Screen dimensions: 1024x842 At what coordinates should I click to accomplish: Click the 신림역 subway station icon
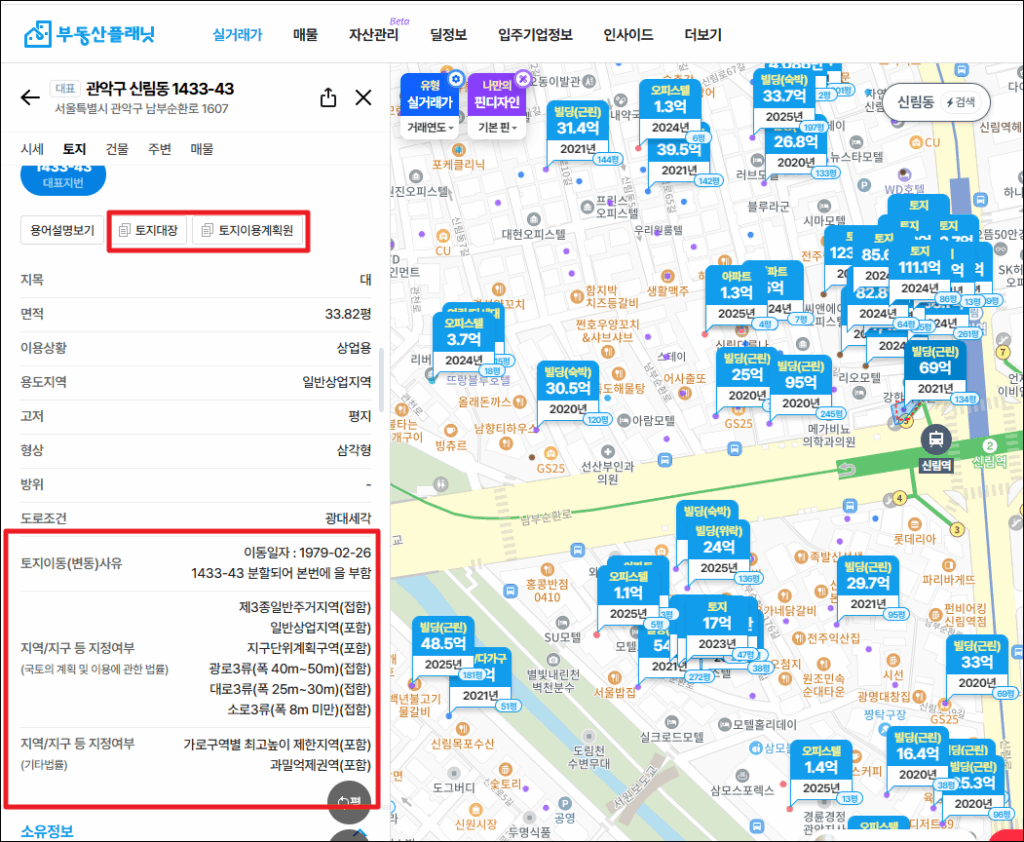(937, 439)
